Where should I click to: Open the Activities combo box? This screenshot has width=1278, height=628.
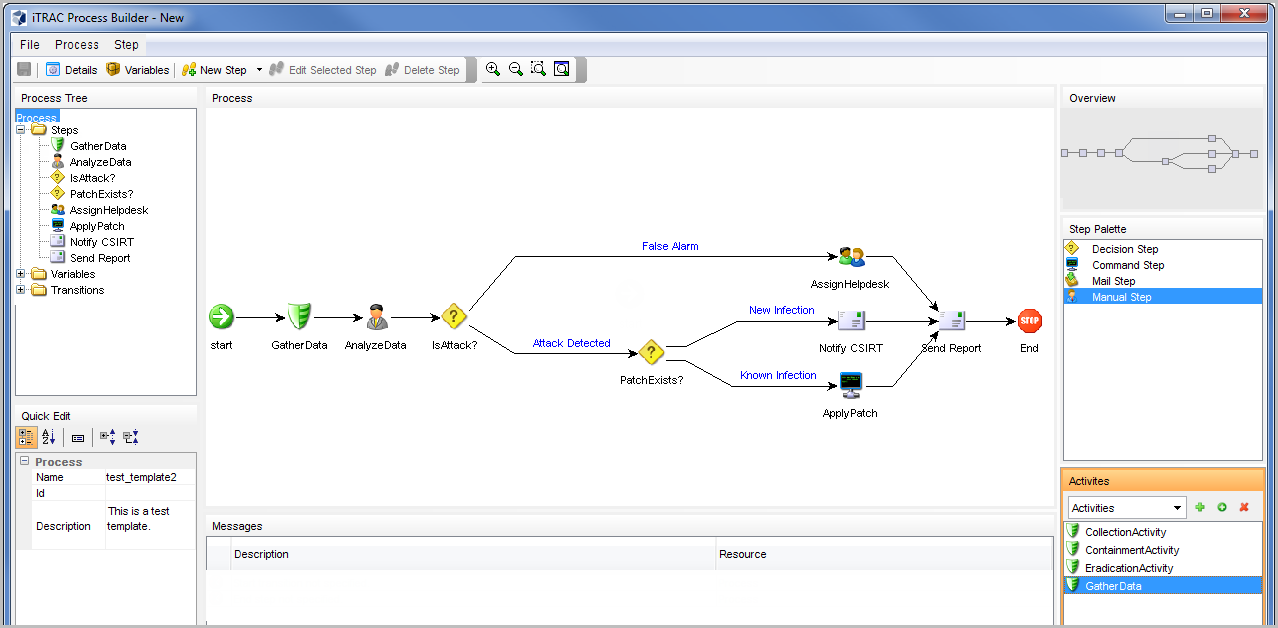[1126, 508]
